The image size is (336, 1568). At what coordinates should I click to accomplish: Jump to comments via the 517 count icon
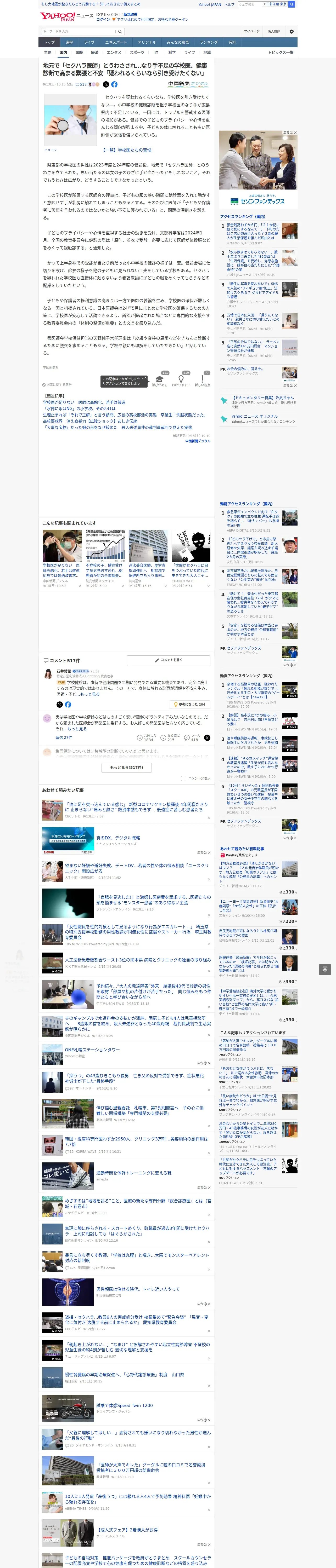pyautogui.click(x=81, y=85)
